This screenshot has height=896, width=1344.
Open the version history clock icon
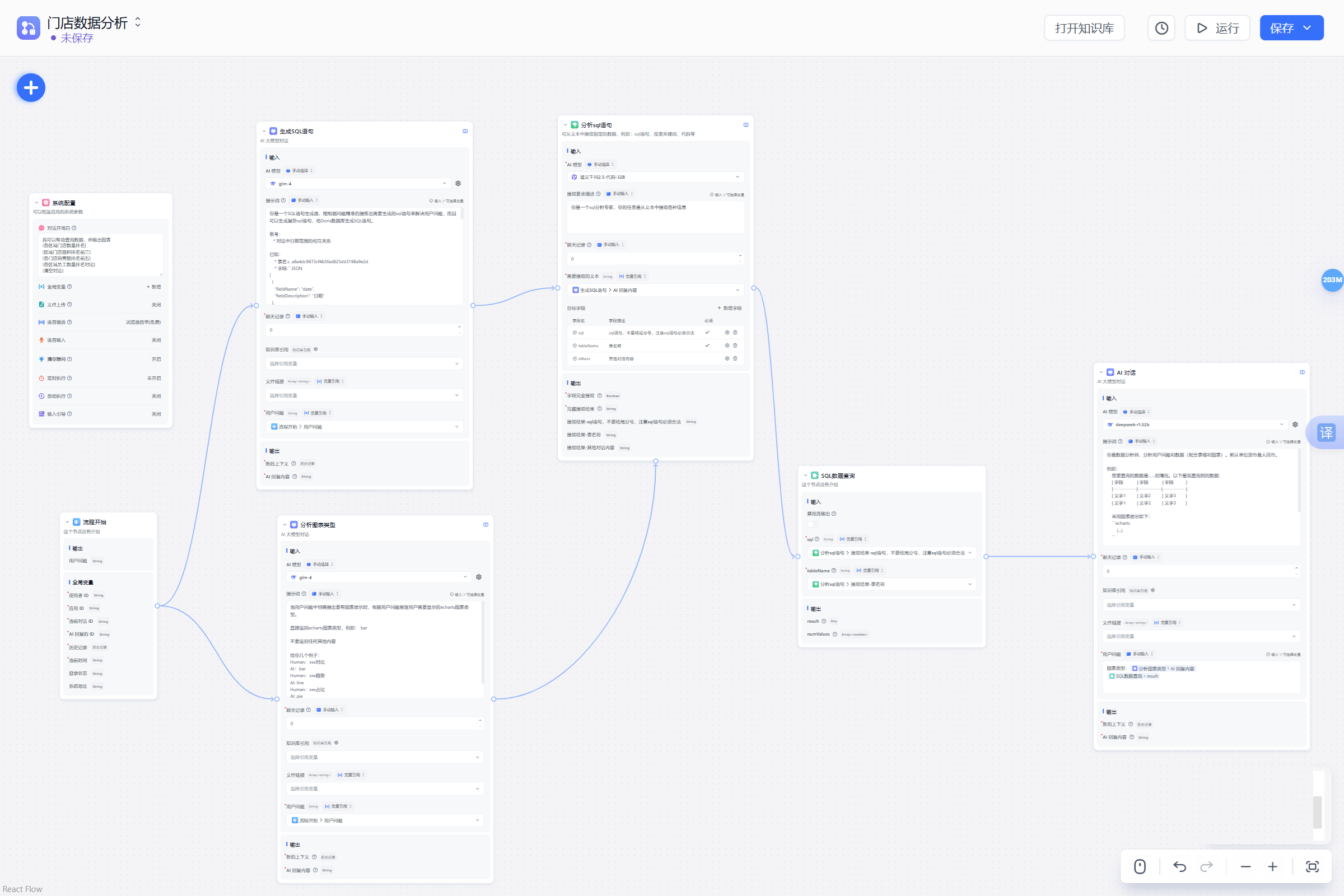click(1161, 28)
